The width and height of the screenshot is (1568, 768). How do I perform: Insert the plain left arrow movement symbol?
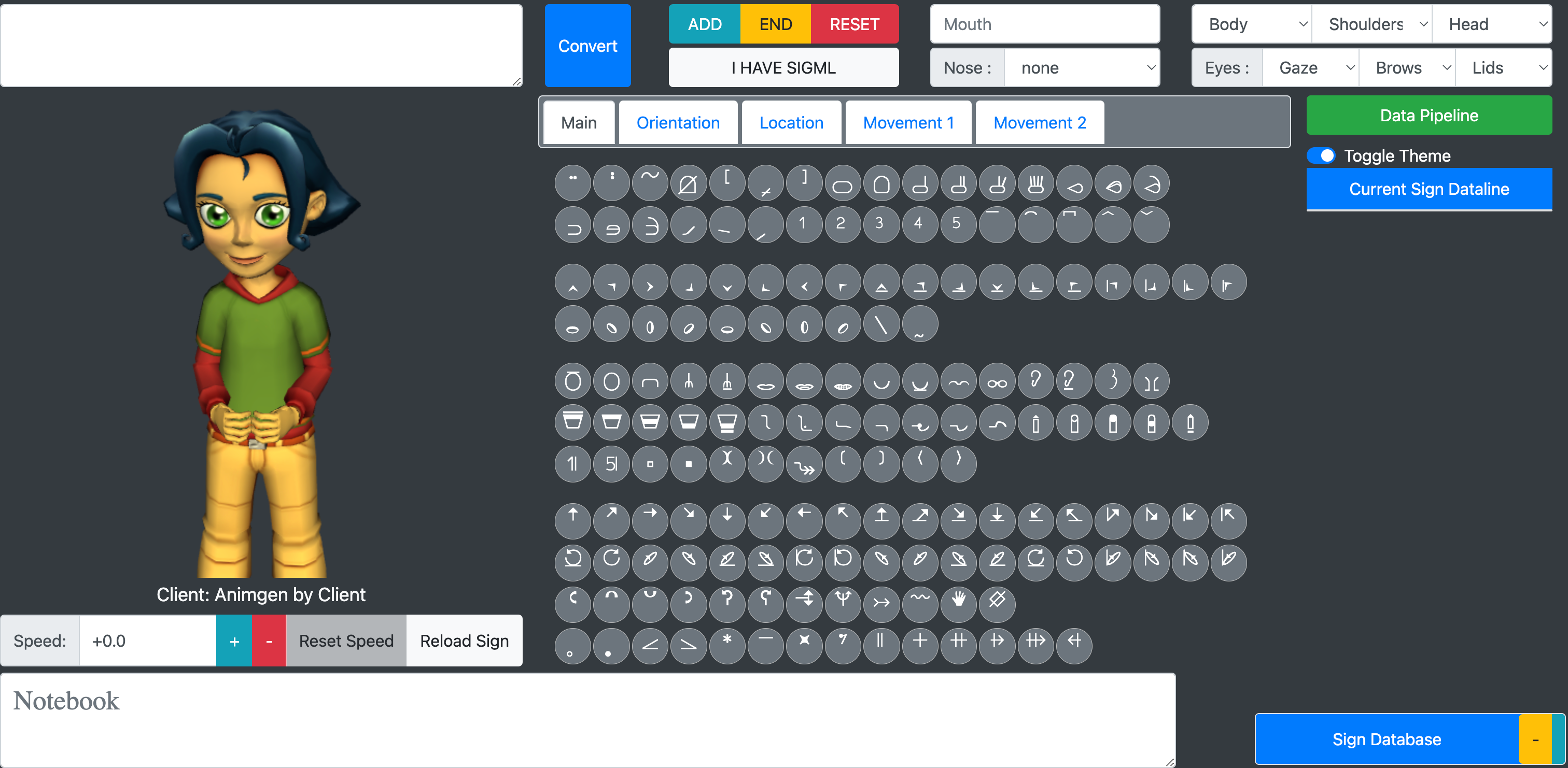[804, 521]
